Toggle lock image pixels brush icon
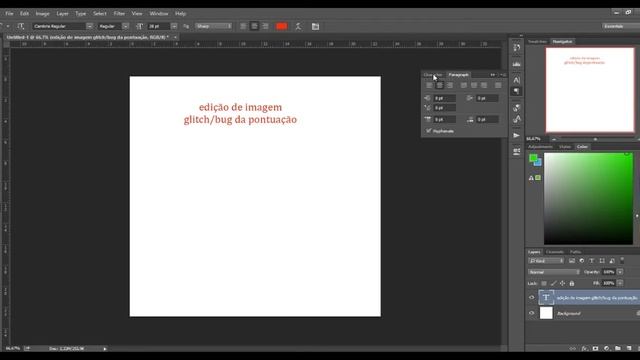This screenshot has height=360, width=640. pos(553,283)
